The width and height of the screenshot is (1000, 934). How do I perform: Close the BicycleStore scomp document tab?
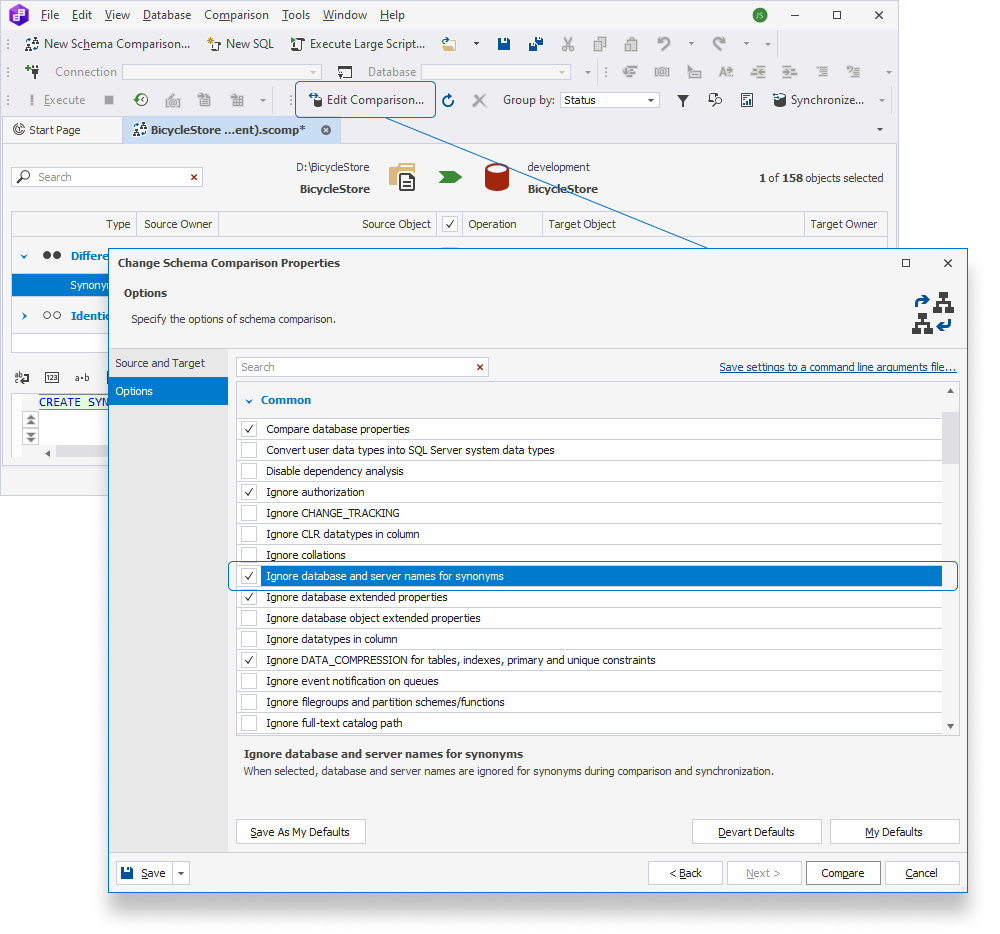click(326, 130)
